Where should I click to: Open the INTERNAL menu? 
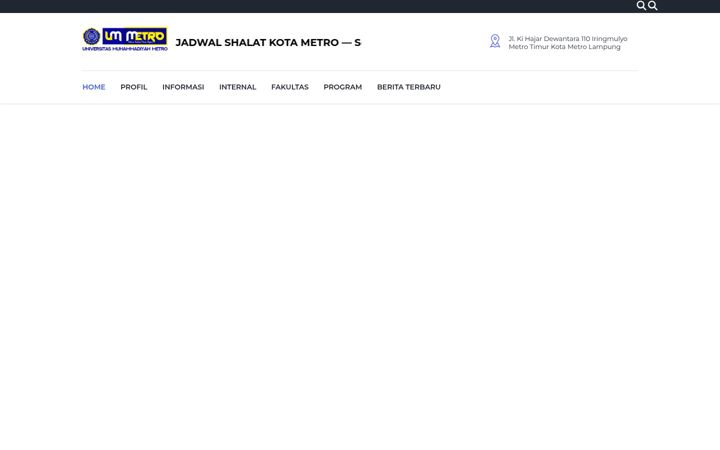click(237, 87)
